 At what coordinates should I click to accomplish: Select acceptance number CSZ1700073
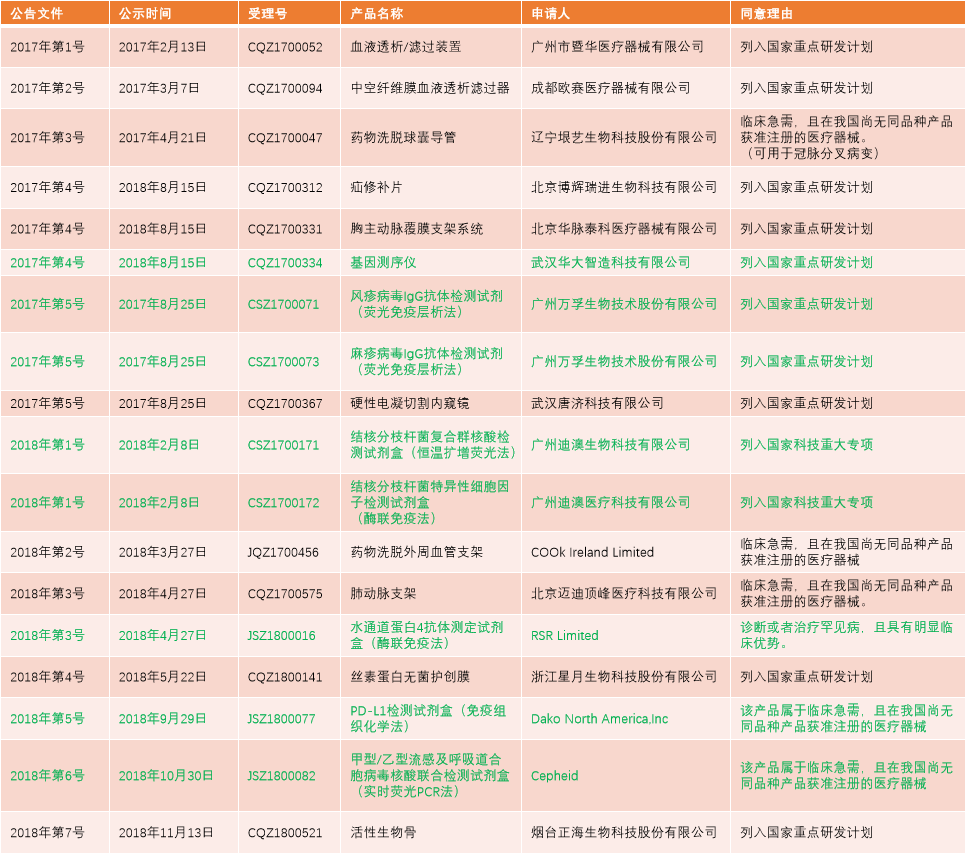(283, 361)
